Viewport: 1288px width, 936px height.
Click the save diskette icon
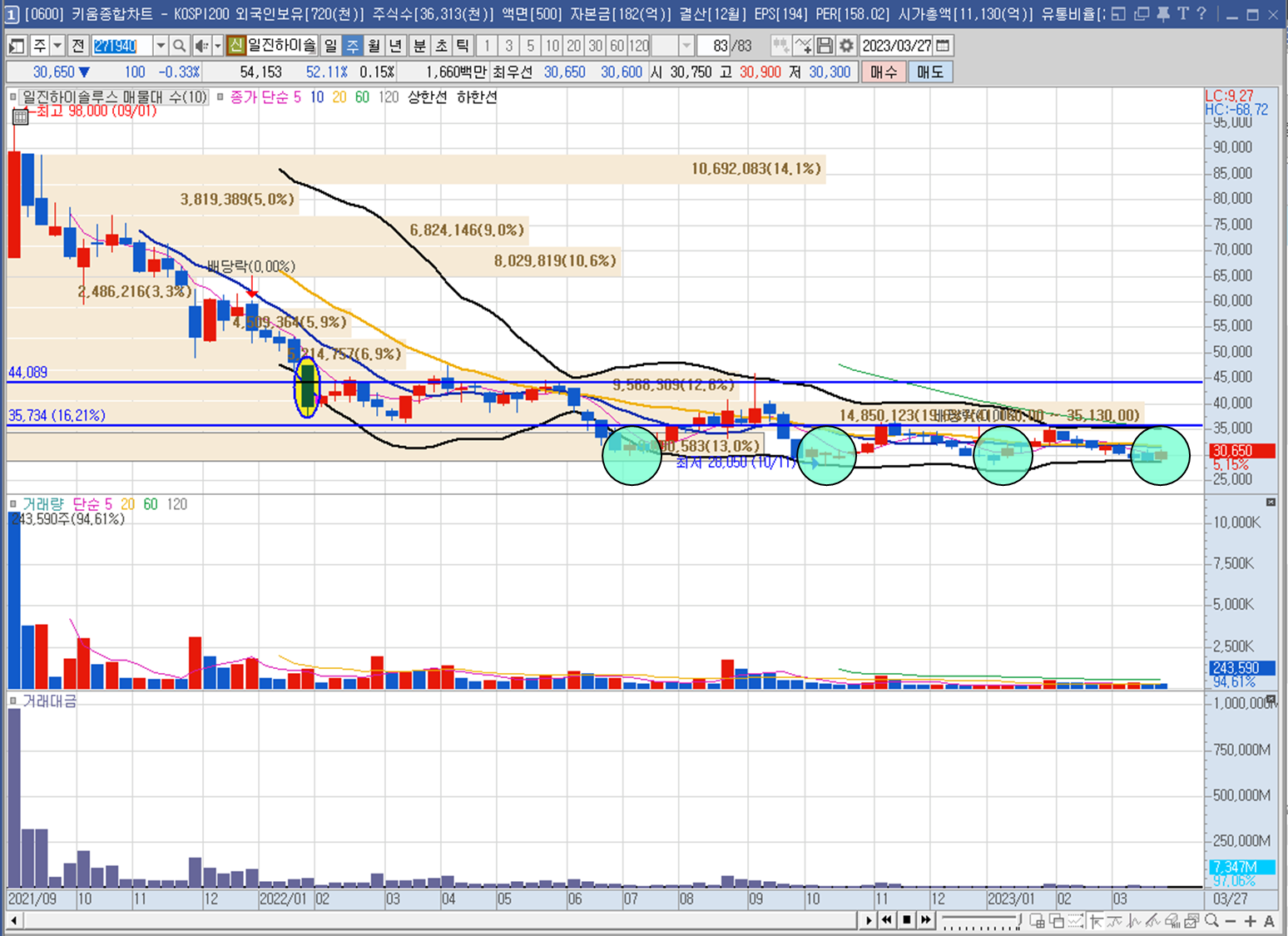825,46
